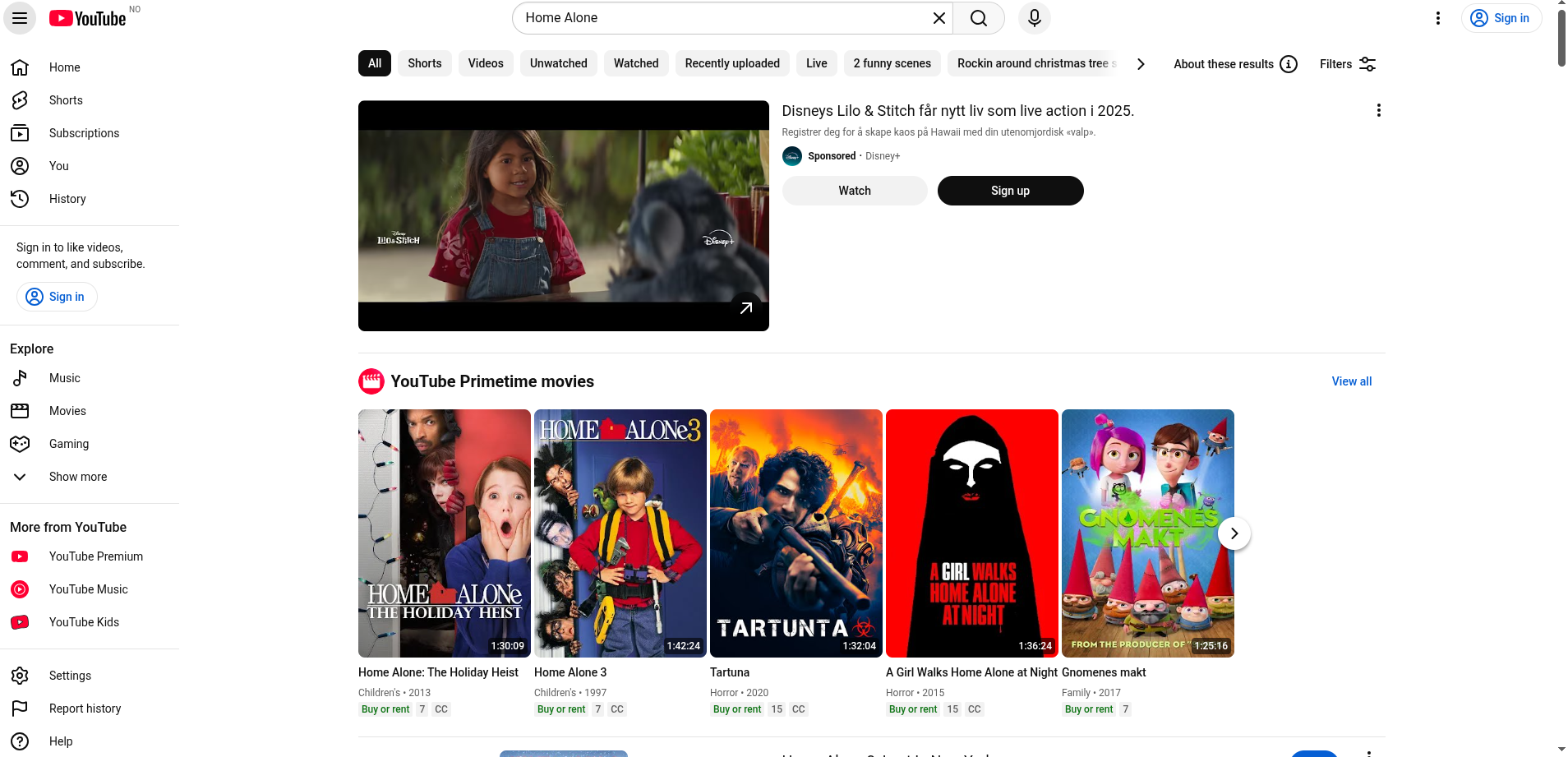
Task: Expand Show more in Explore
Action: point(78,477)
